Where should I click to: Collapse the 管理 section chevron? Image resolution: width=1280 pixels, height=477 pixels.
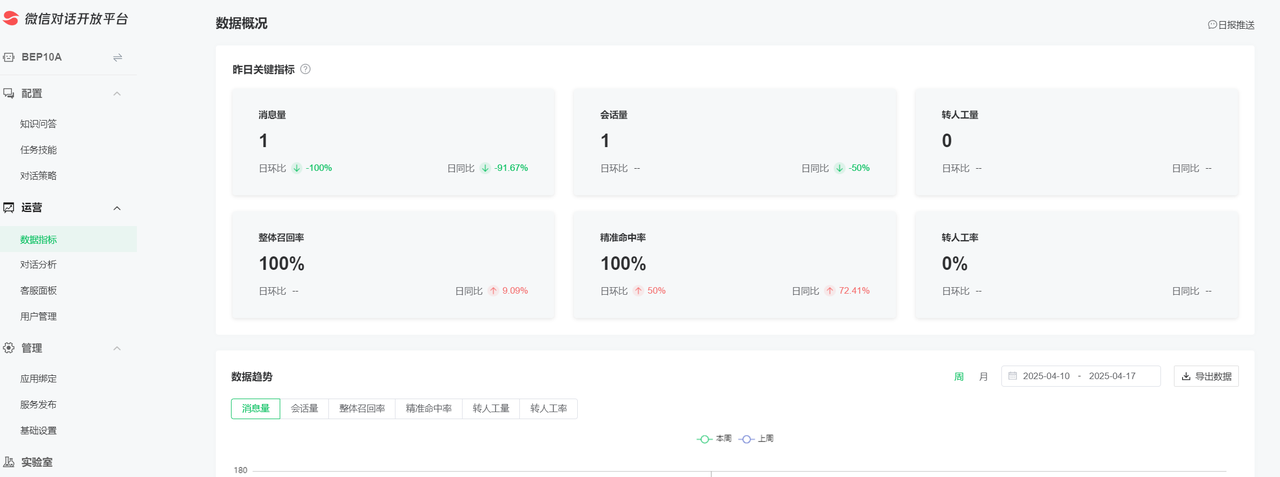(117, 348)
